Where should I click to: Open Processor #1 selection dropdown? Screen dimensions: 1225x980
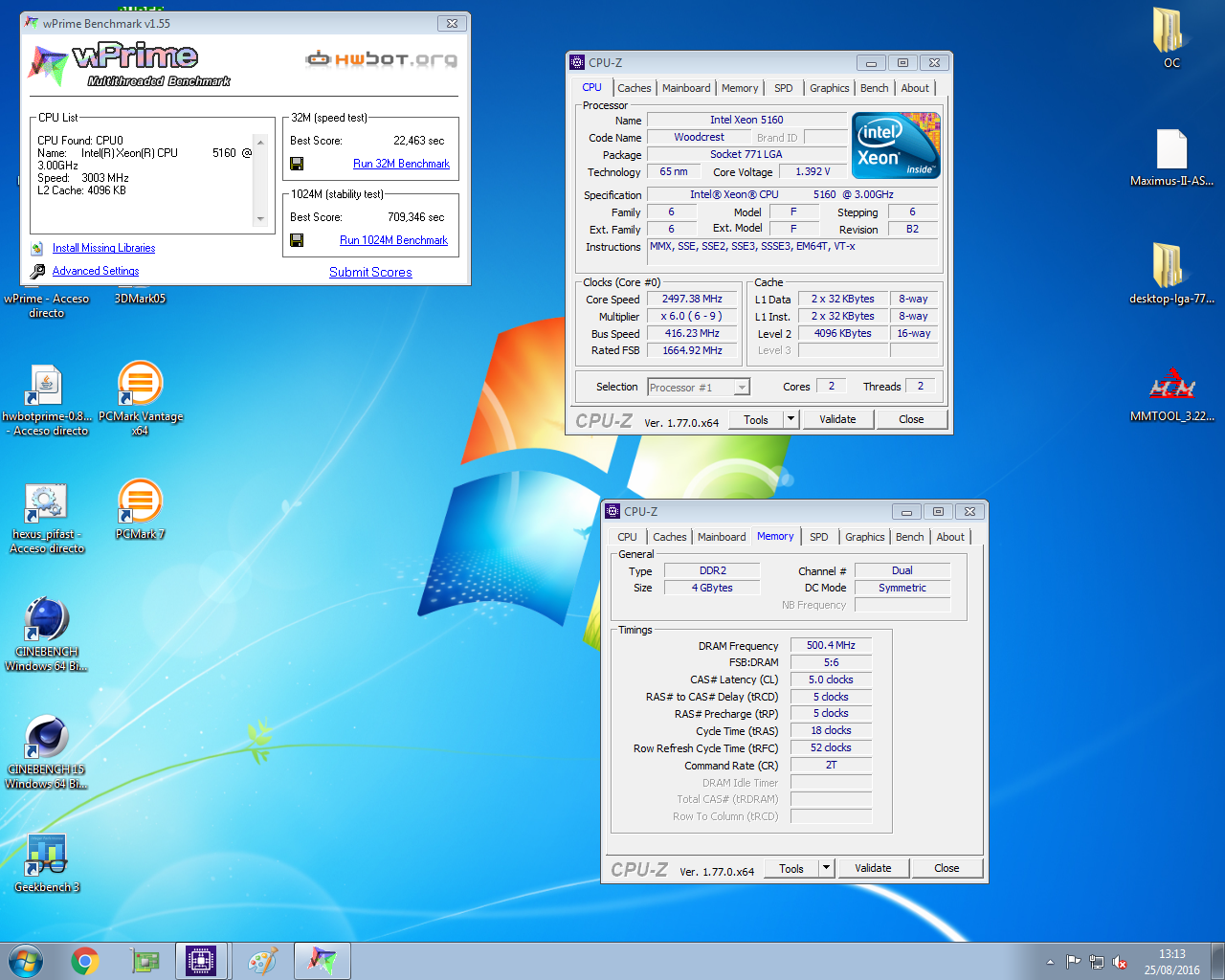pos(699,388)
